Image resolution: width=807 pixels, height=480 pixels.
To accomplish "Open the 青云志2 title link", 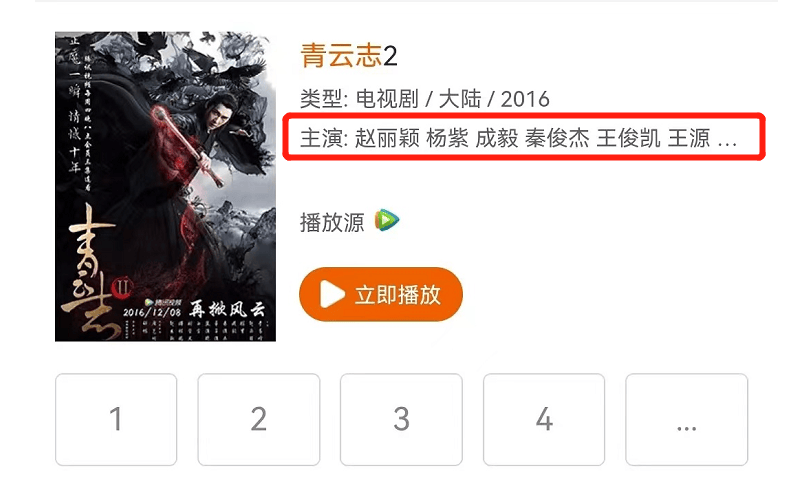I will (349, 56).
